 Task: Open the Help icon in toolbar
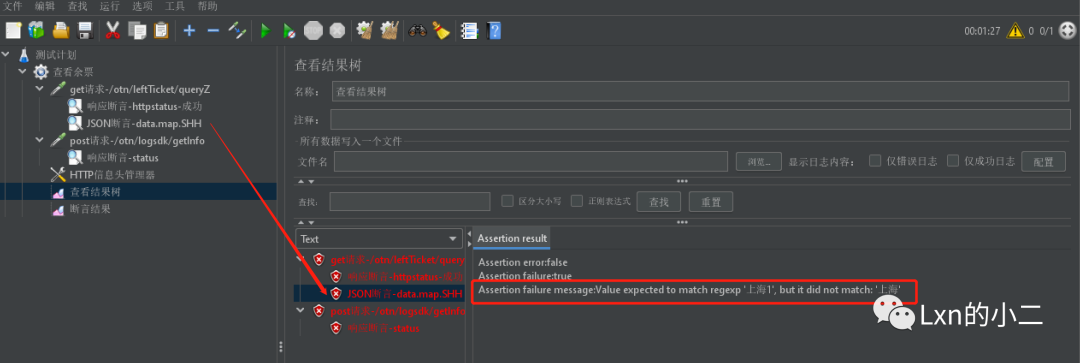pyautogui.click(x=493, y=30)
